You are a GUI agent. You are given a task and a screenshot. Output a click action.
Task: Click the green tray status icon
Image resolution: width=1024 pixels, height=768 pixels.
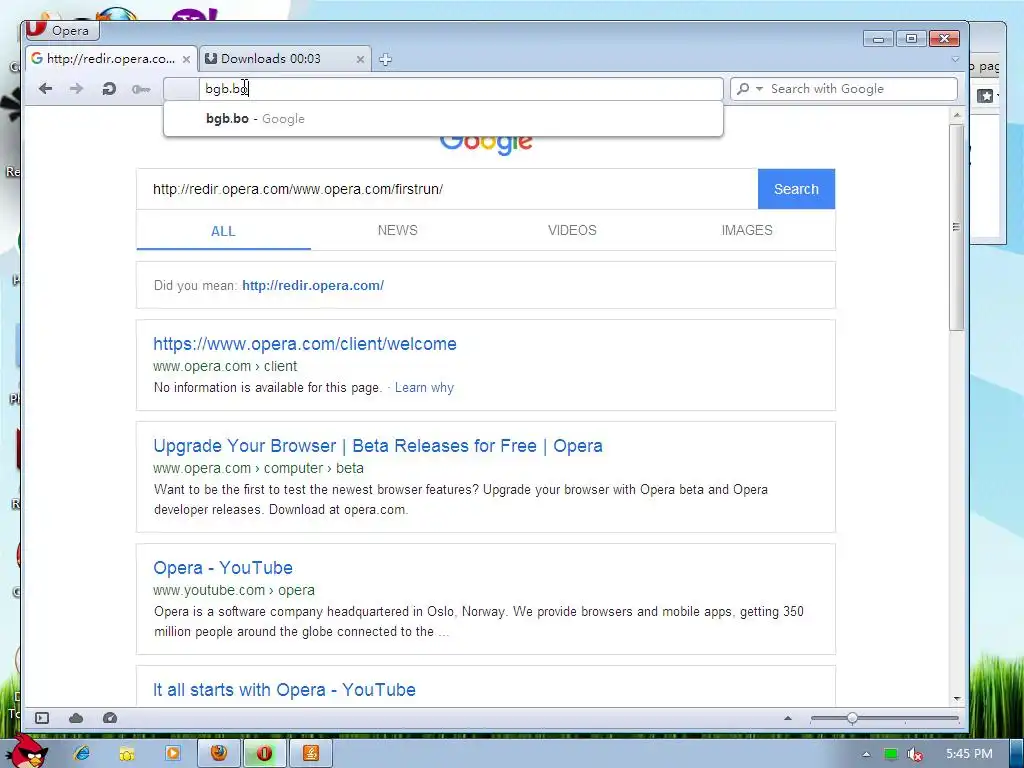pos(890,754)
